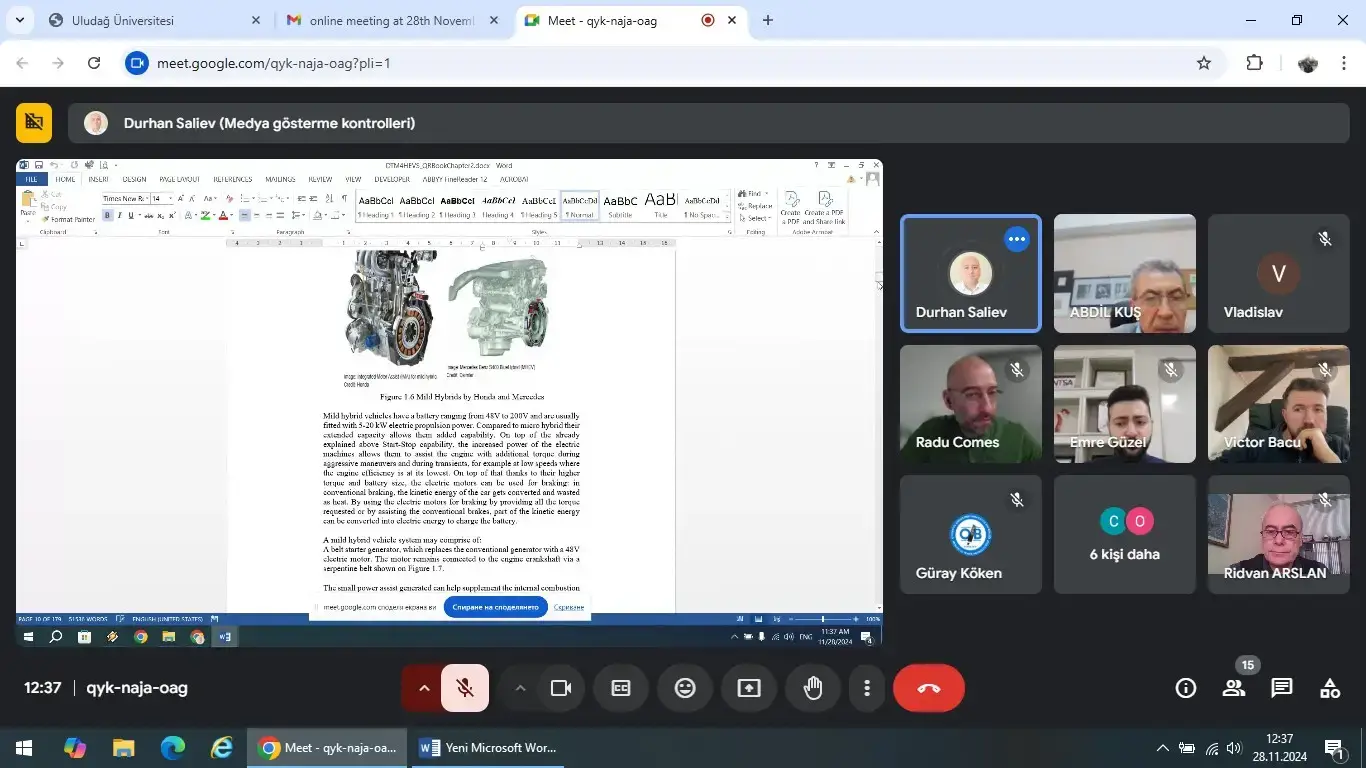Turn on closed captions
This screenshot has height=768, width=1366.
coord(621,688)
